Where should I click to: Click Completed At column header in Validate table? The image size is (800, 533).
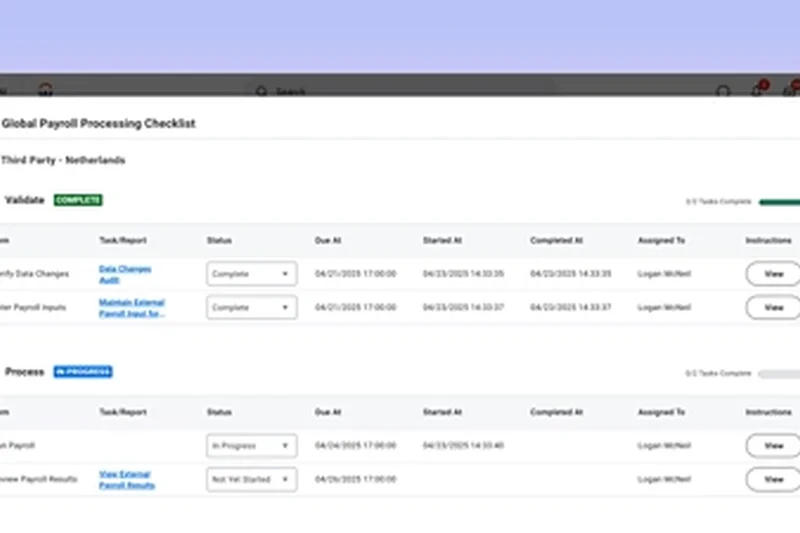tap(556, 240)
